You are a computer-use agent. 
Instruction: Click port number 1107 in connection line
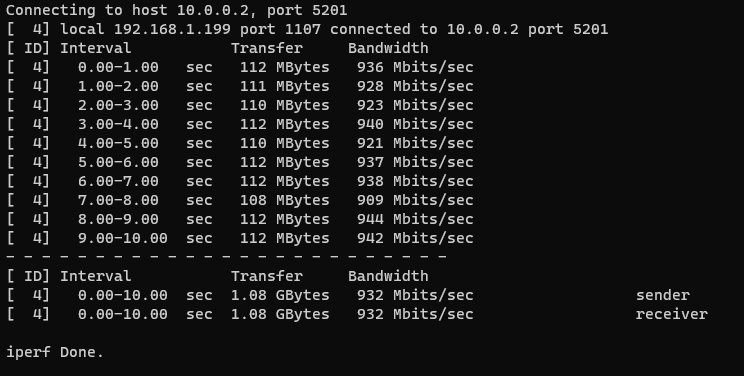[x=303, y=29]
